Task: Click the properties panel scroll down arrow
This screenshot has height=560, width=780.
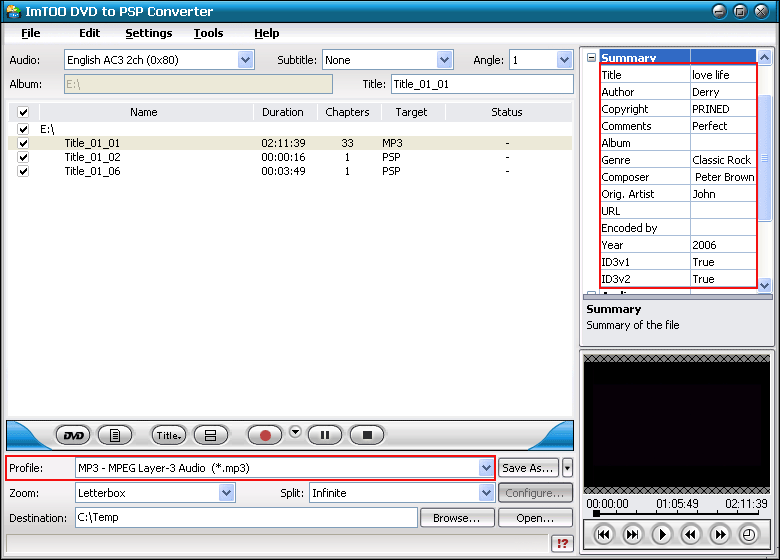Action: click(765, 285)
